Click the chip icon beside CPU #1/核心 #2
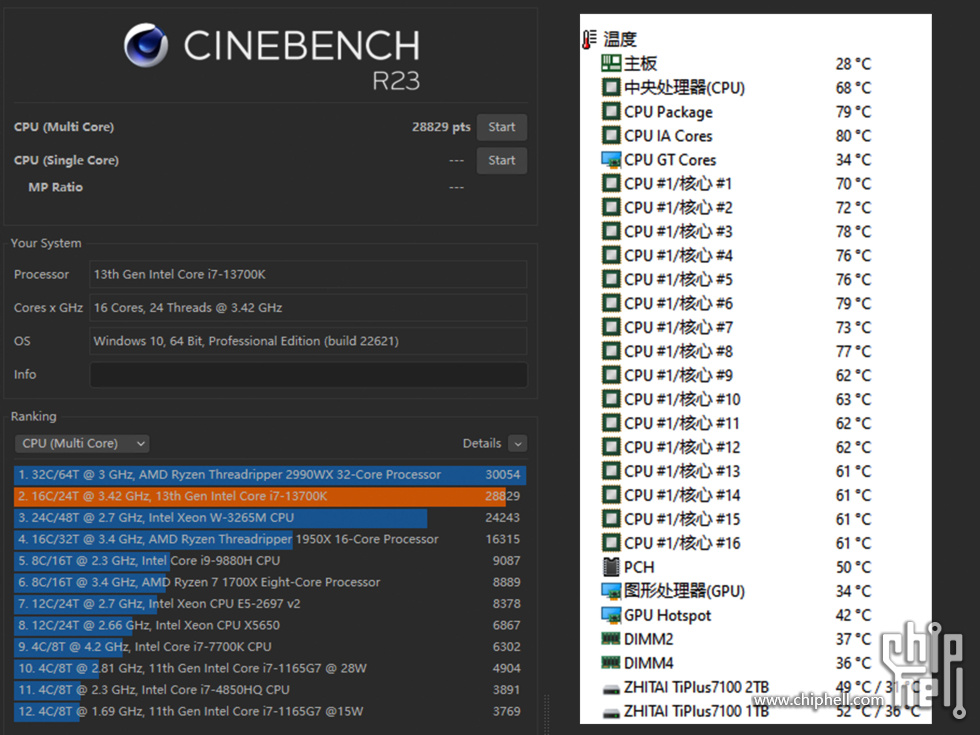 [611, 207]
